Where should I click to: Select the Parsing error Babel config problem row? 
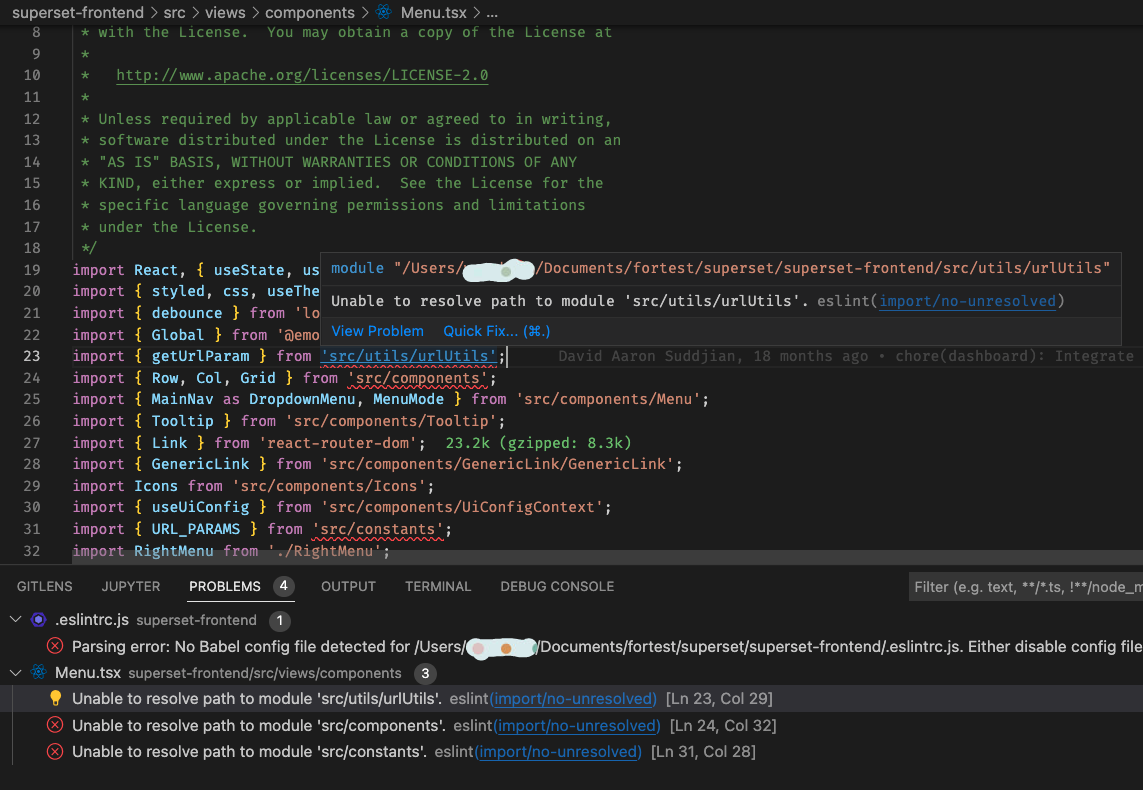(x=572, y=646)
